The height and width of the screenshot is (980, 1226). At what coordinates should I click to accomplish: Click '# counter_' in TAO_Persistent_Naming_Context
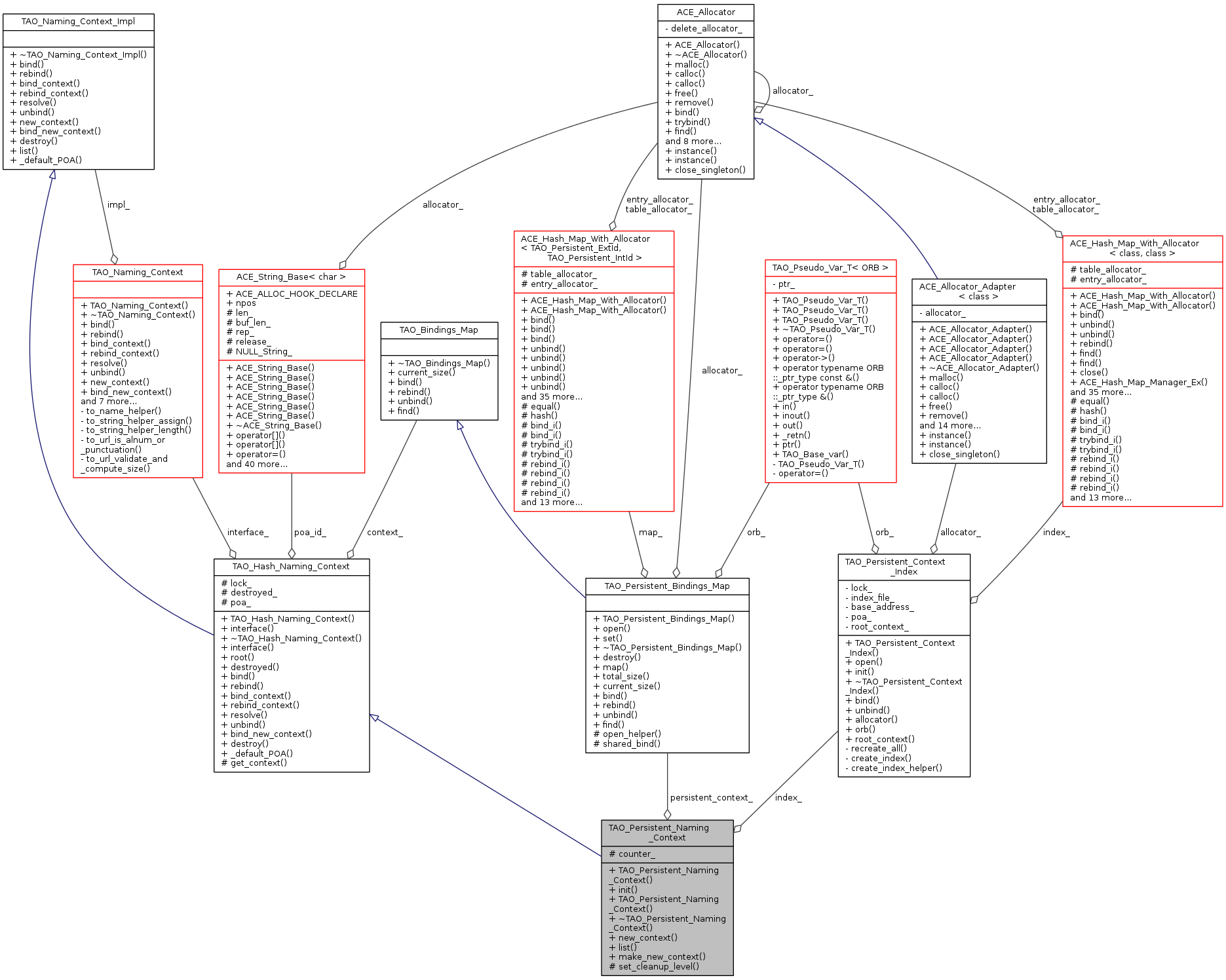[x=632, y=854]
